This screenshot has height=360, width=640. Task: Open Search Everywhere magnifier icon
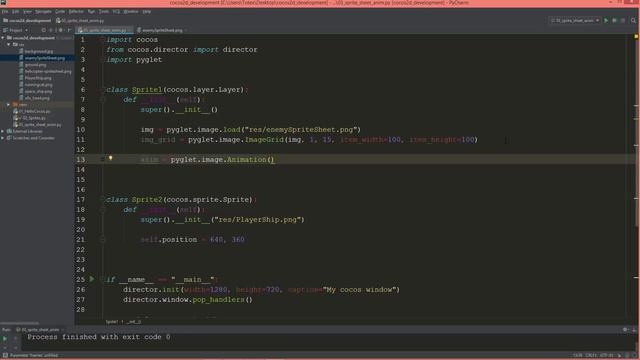click(633, 20)
